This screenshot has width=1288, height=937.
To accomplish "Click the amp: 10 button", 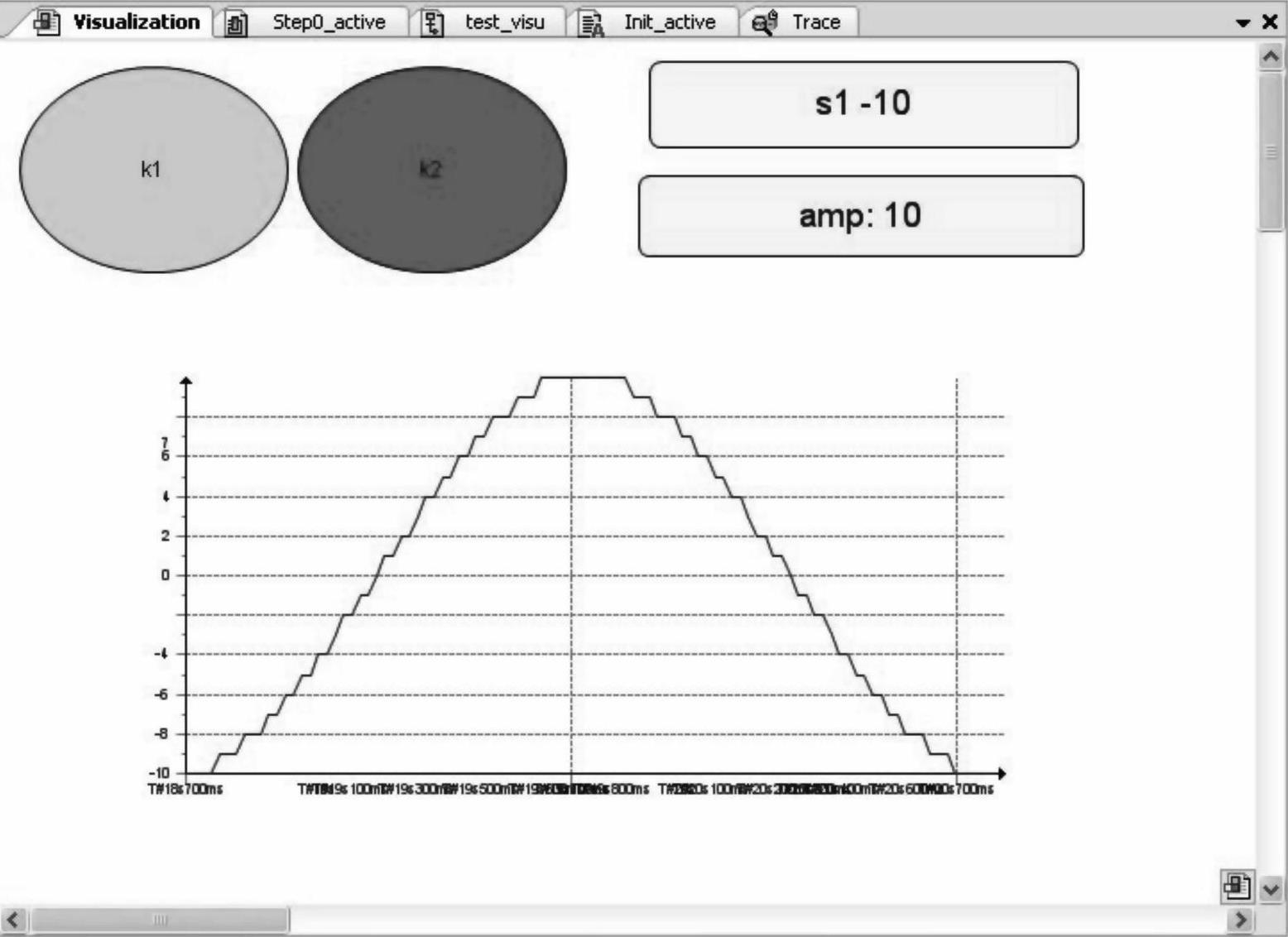I will click(x=861, y=216).
